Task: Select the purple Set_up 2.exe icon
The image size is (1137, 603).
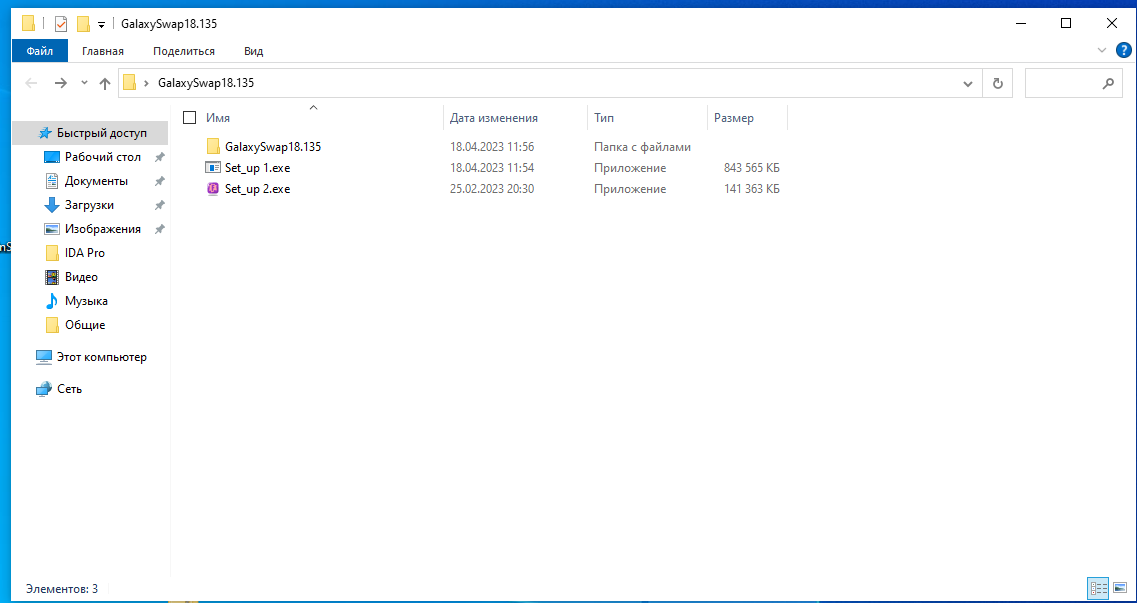Action: (213, 189)
